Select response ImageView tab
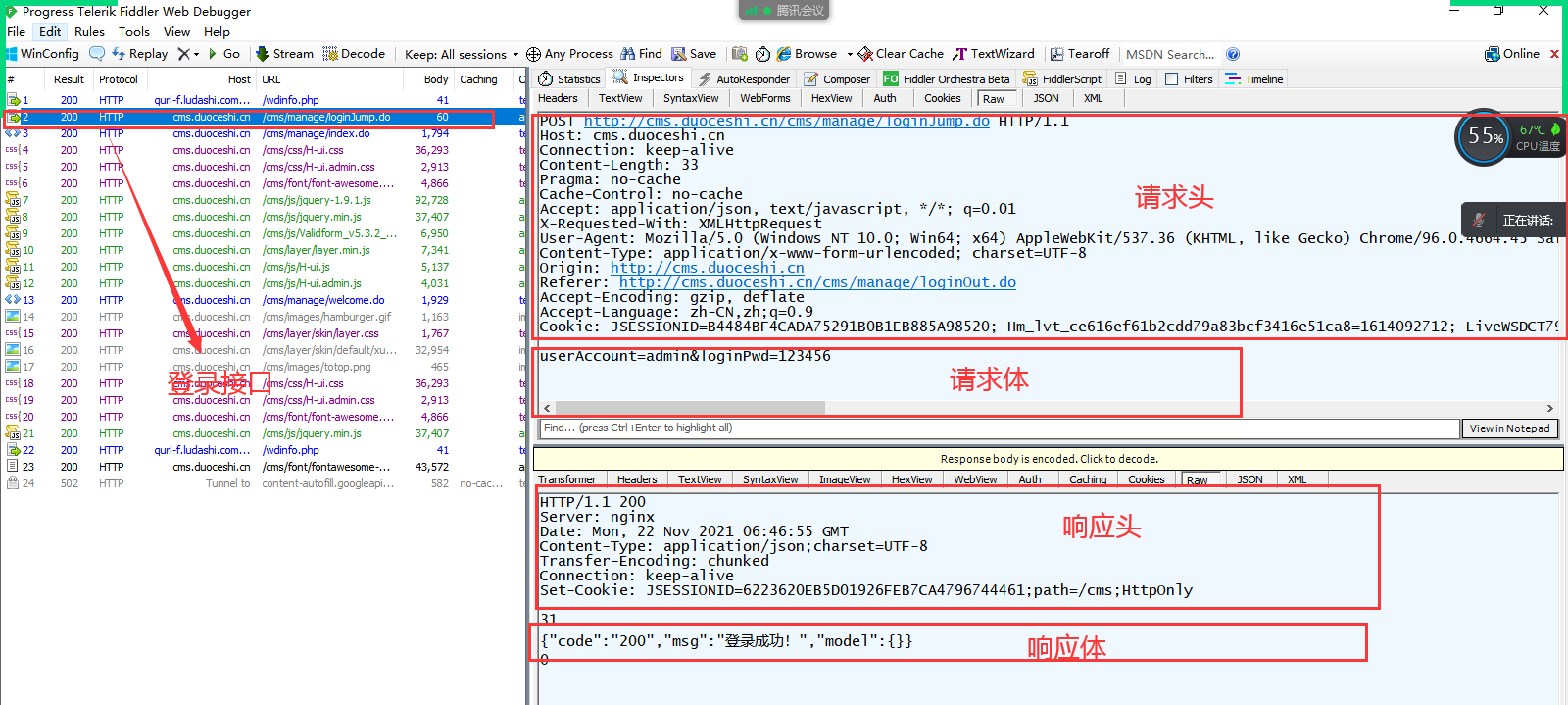The width and height of the screenshot is (1568, 705). pyautogui.click(x=845, y=479)
